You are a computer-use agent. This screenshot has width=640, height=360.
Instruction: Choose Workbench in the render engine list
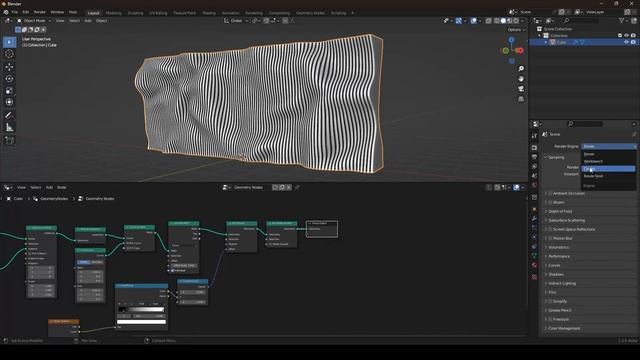tap(608, 161)
